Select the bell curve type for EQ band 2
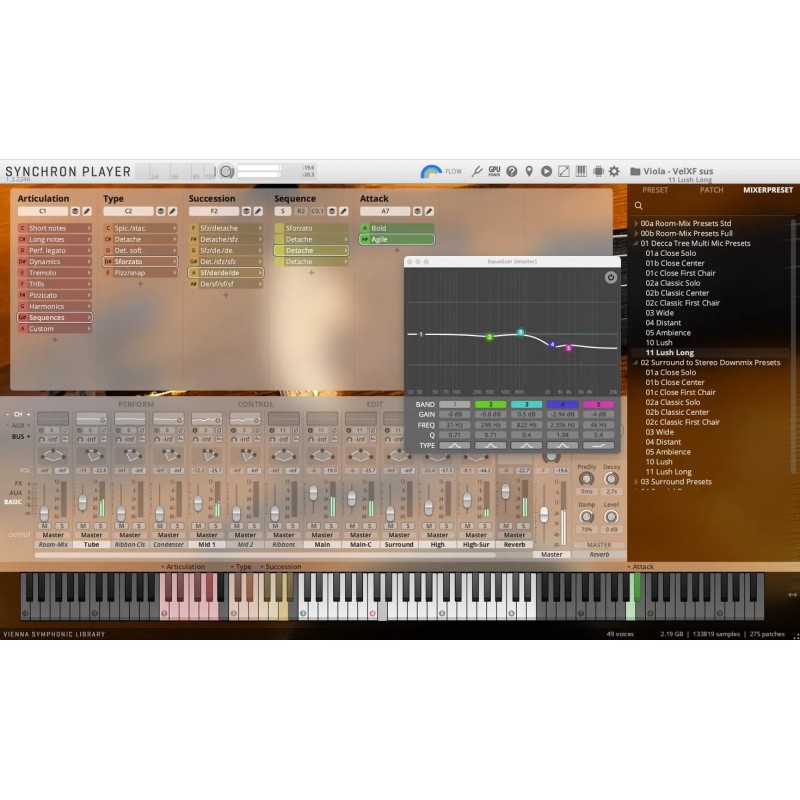This screenshot has height=800, width=800. pos(490,444)
